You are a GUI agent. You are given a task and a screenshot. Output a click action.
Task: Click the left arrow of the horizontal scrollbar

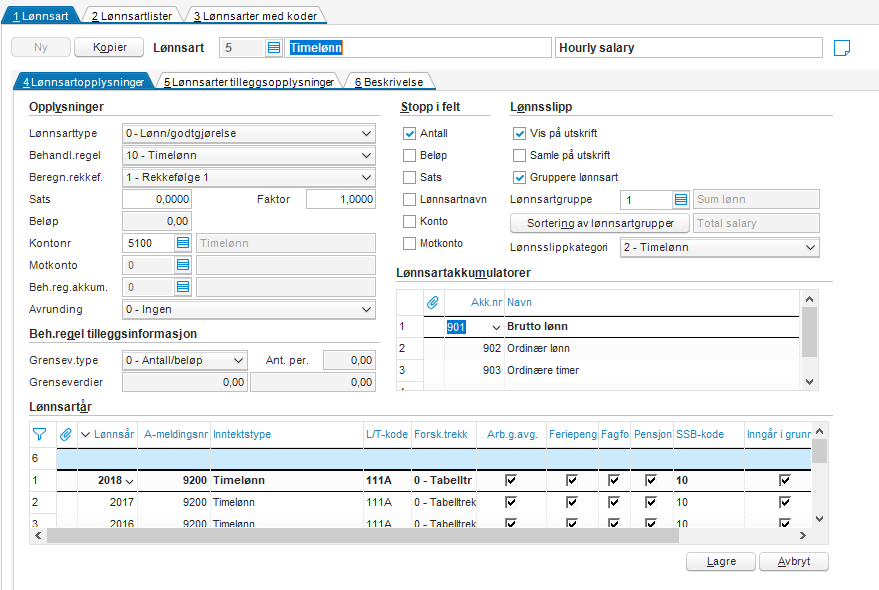(x=38, y=536)
